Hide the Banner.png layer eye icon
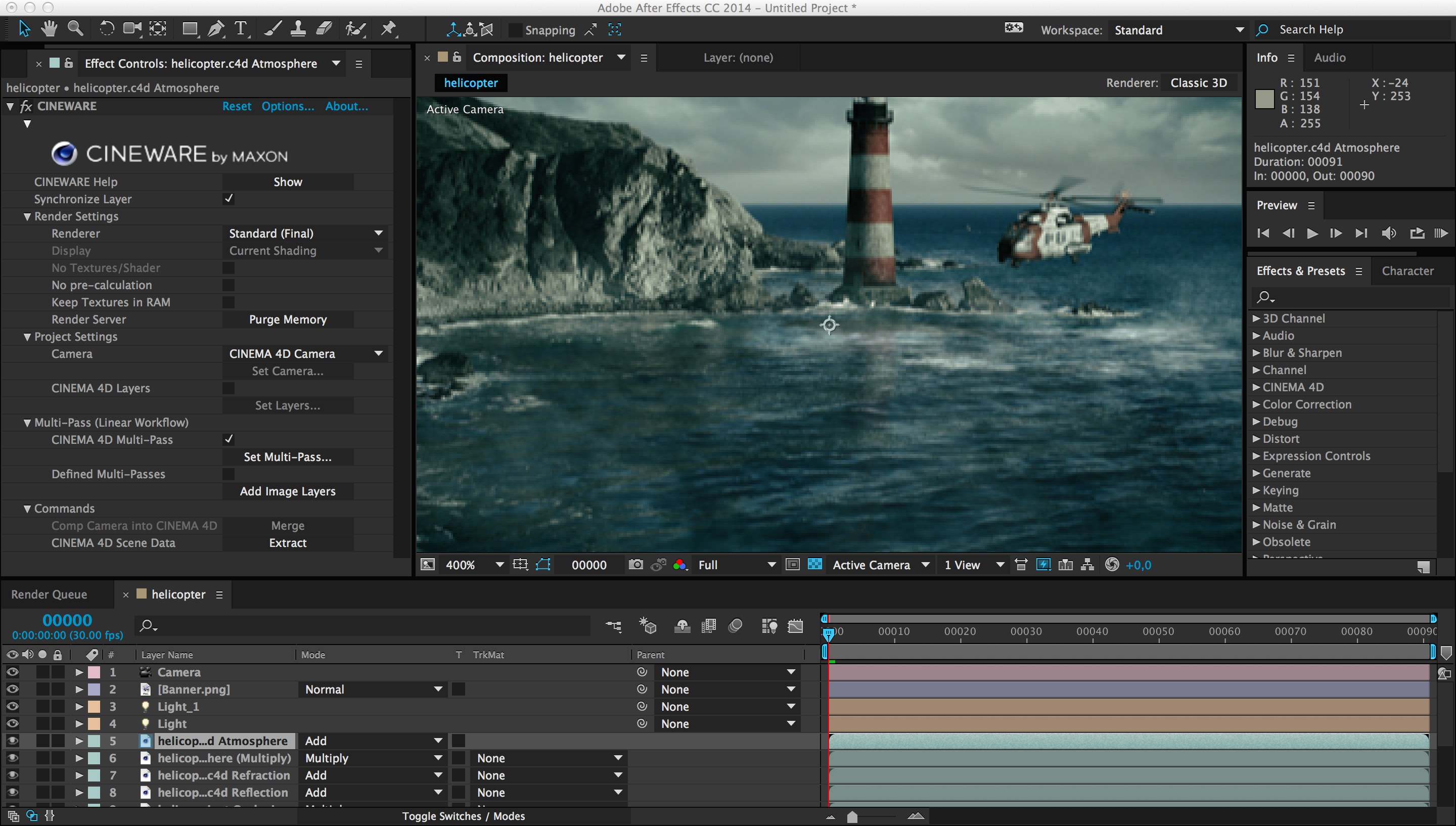The image size is (1456, 826). 13,690
